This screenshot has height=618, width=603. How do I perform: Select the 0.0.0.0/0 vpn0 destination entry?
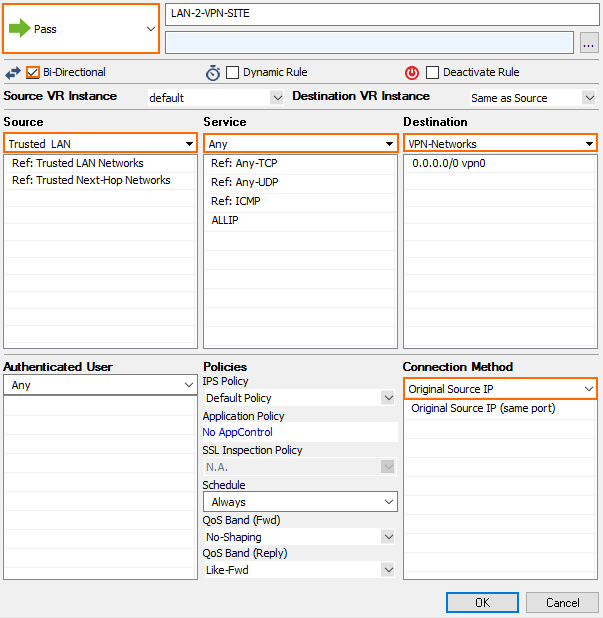click(500, 163)
